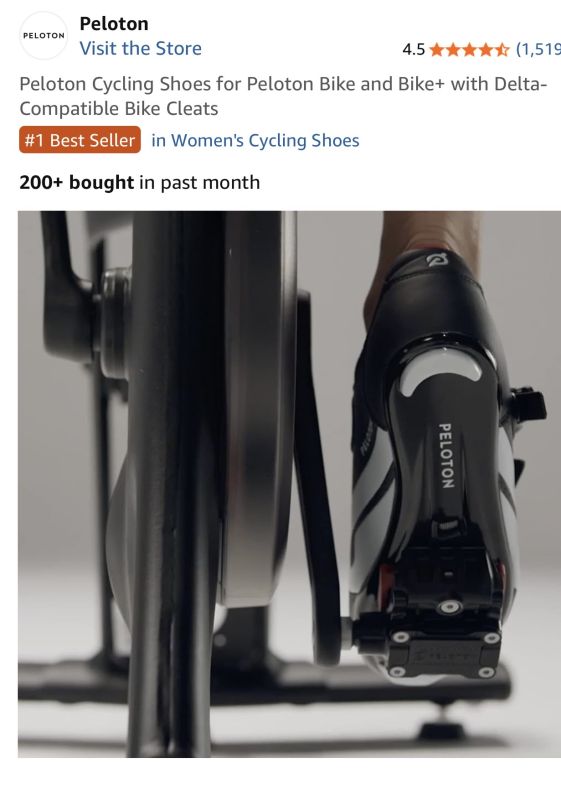Click the half-filled fifth rating star
This screenshot has height=800, width=561.
(x=502, y=49)
